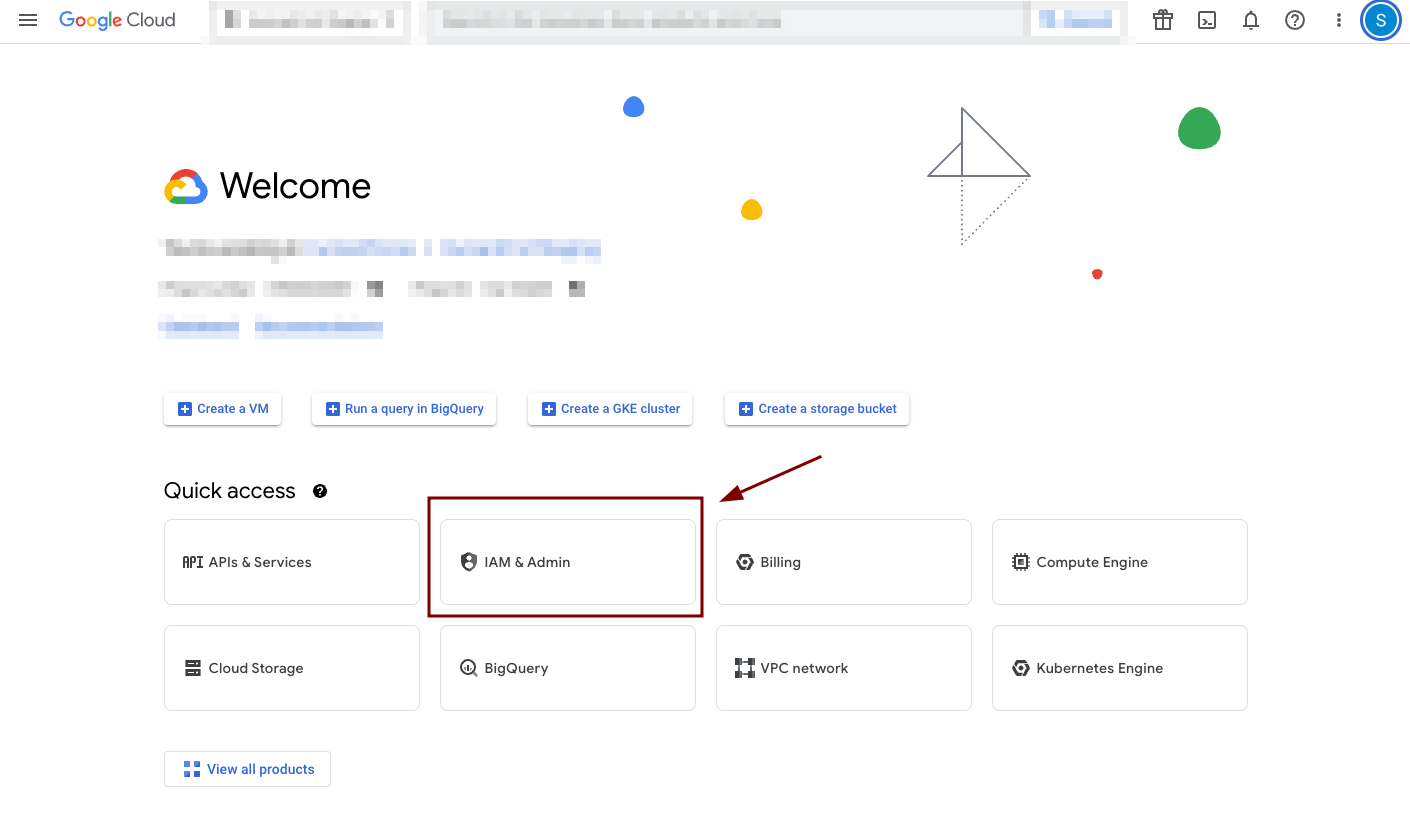The image size is (1410, 821).
Task: Click the Quick access help icon
Action: [320, 491]
